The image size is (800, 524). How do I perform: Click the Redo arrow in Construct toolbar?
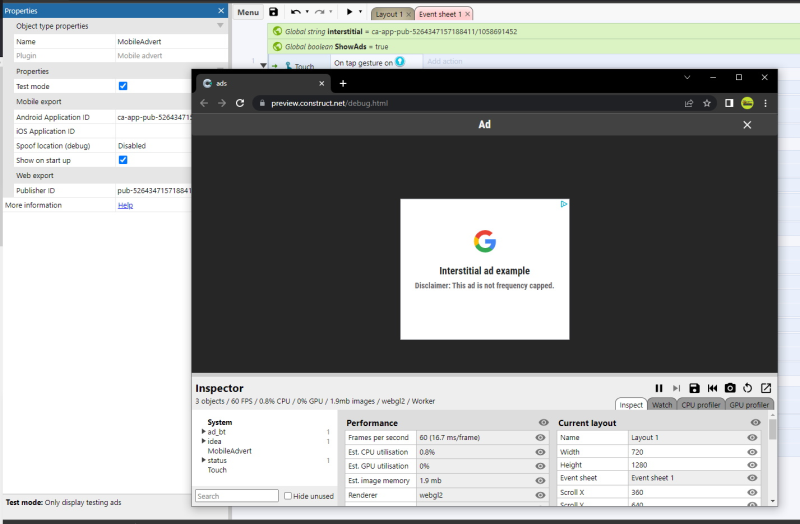pos(320,12)
